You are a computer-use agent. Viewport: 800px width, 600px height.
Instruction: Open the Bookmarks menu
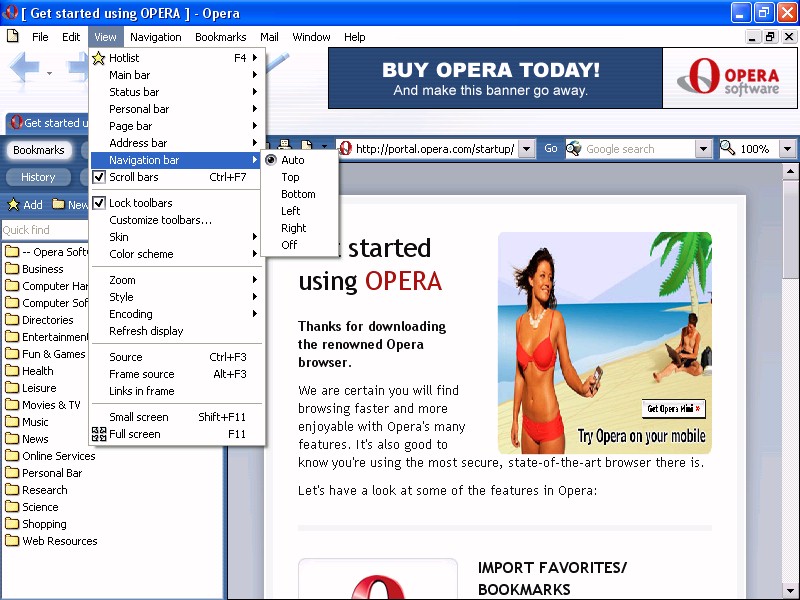coord(220,37)
